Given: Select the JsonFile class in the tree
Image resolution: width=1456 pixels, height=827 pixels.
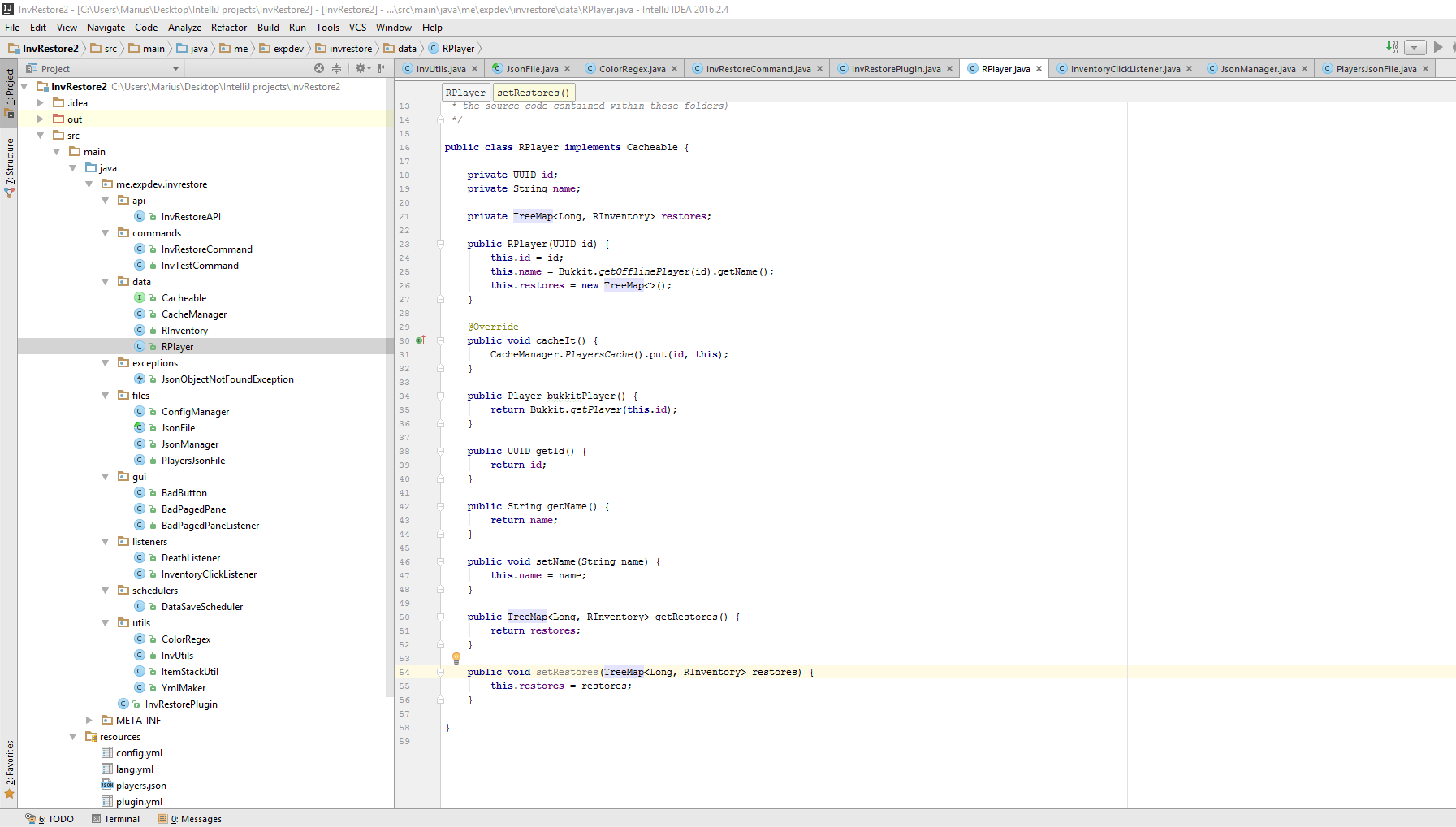Looking at the screenshot, I should (x=178, y=427).
